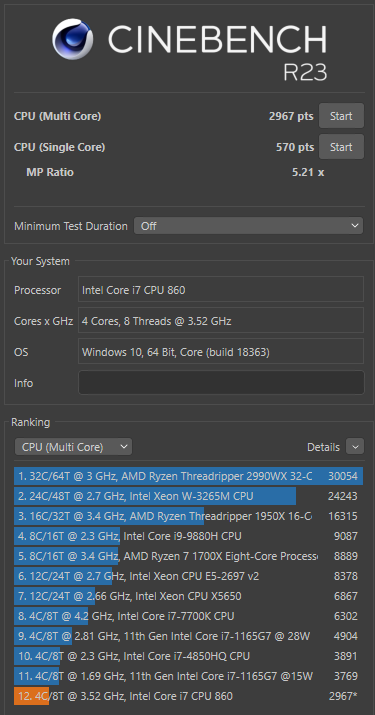Select the OS field showing Windows 10
Viewport: 375px width, 715px height.
(221, 352)
